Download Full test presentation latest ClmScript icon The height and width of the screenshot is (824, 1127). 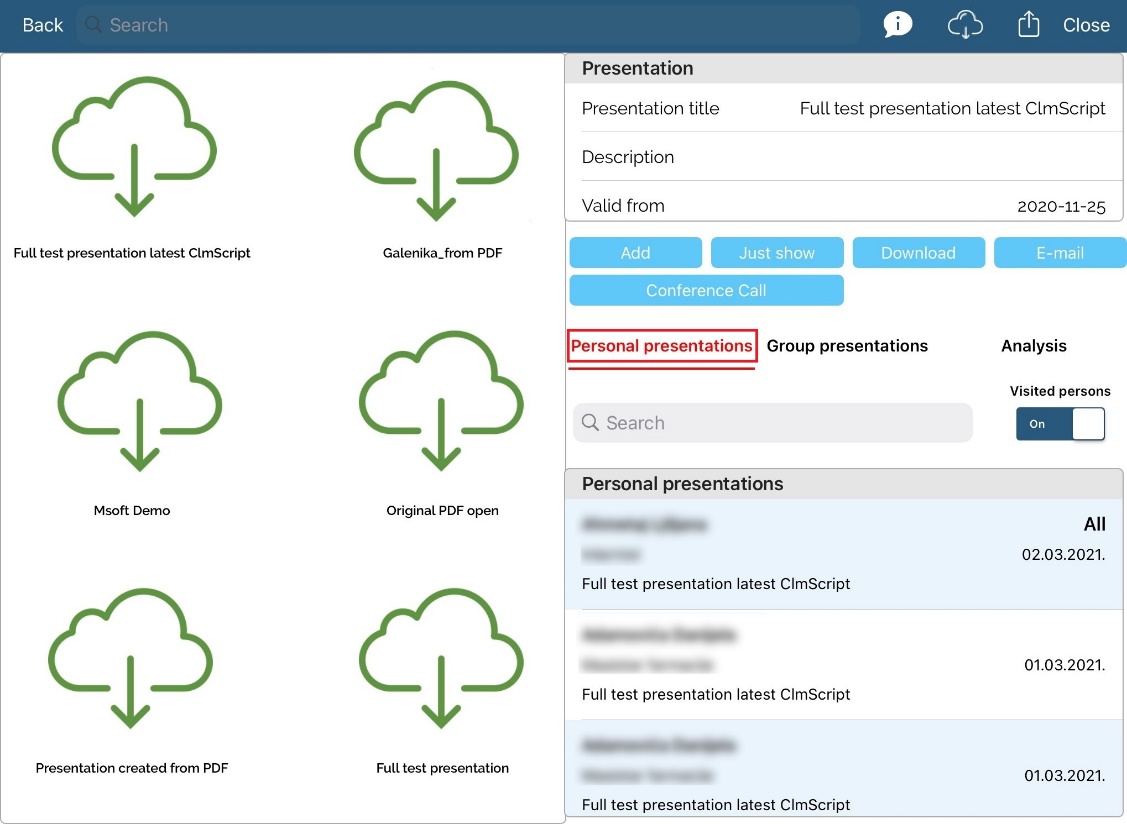coord(134,150)
